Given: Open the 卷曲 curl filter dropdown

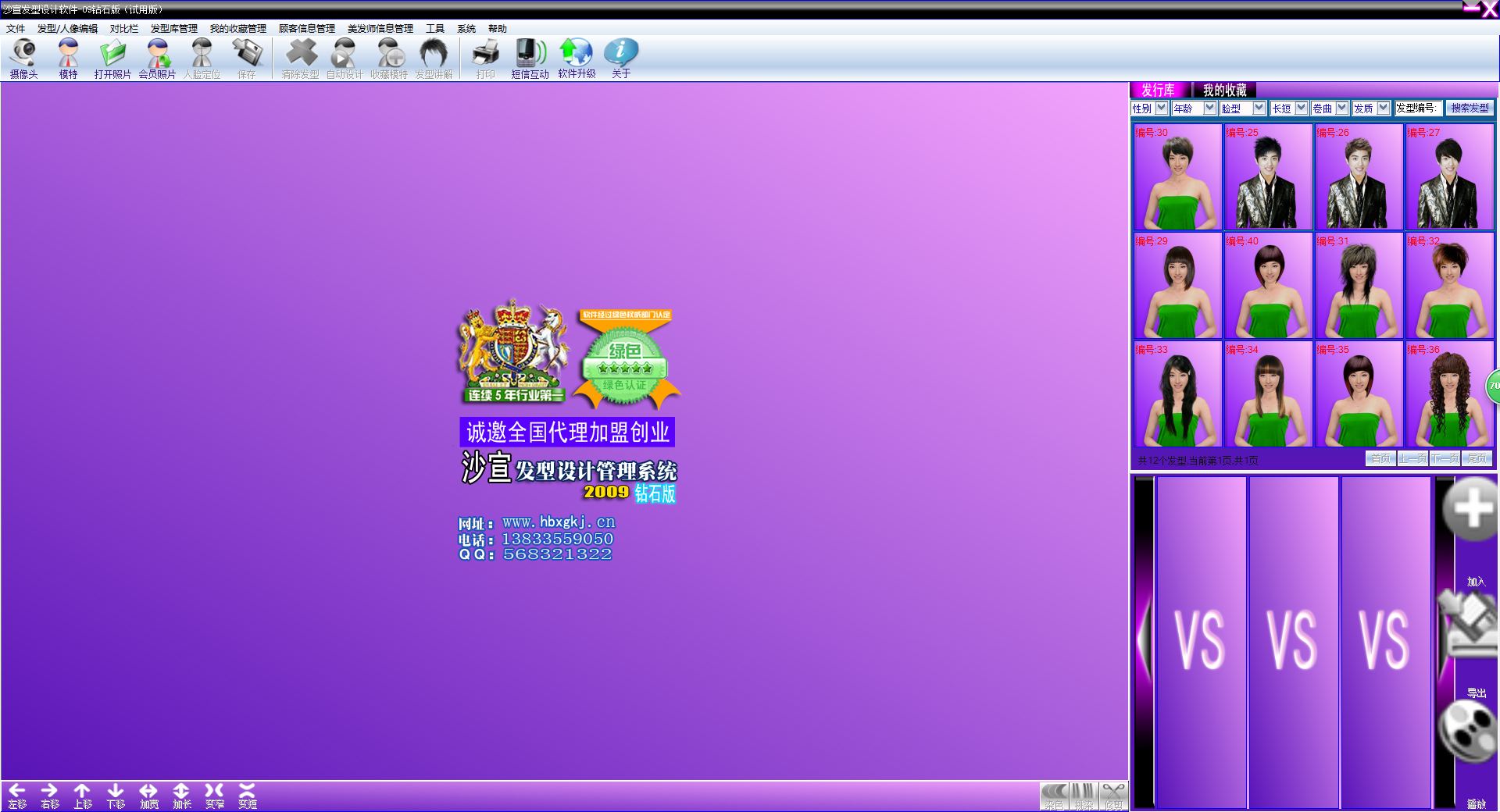Looking at the screenshot, I should [x=1341, y=109].
